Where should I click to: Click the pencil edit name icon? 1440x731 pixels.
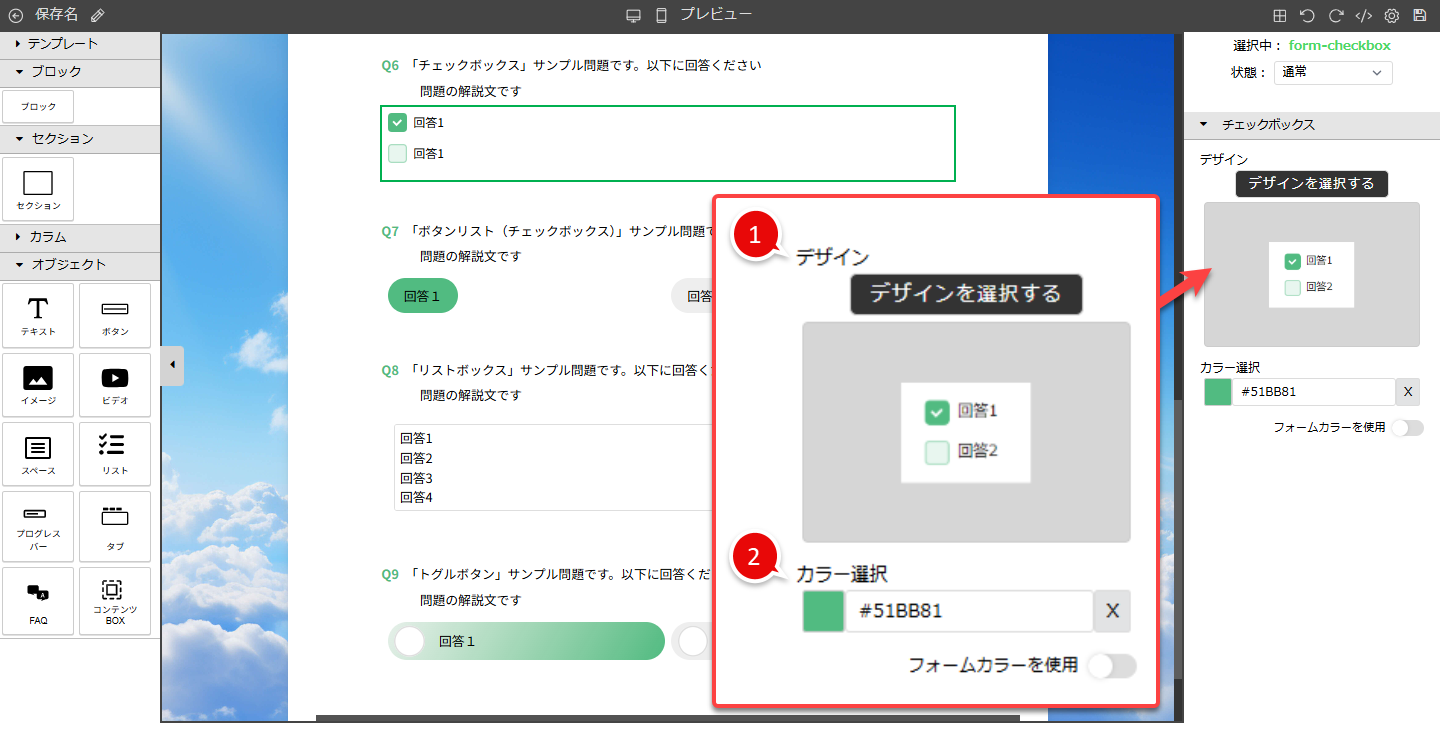(97, 15)
